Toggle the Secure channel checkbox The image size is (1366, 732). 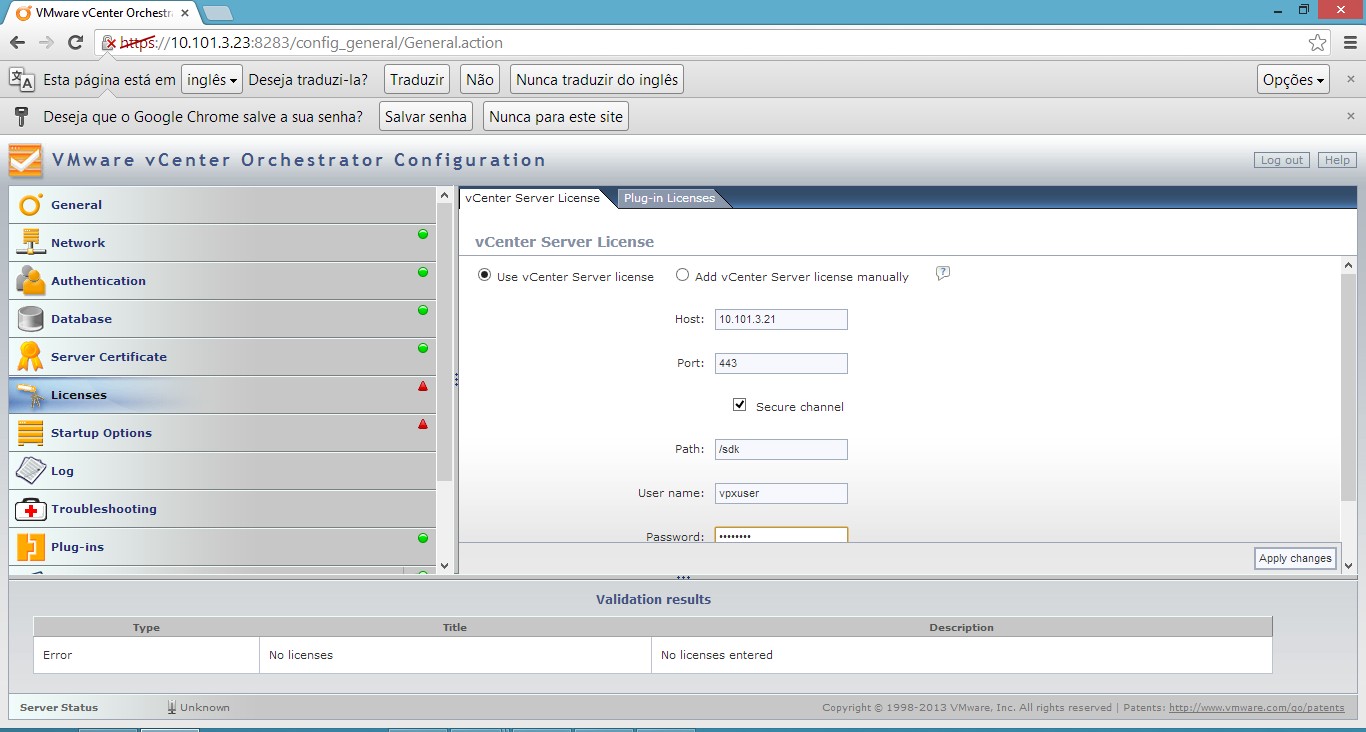tap(740, 405)
